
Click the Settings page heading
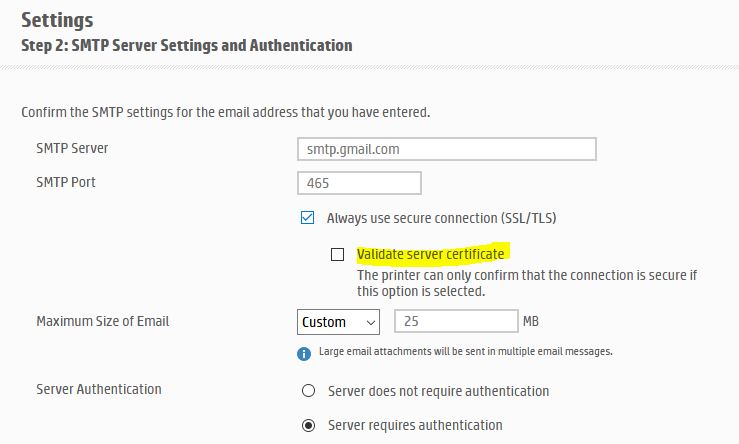click(57, 19)
